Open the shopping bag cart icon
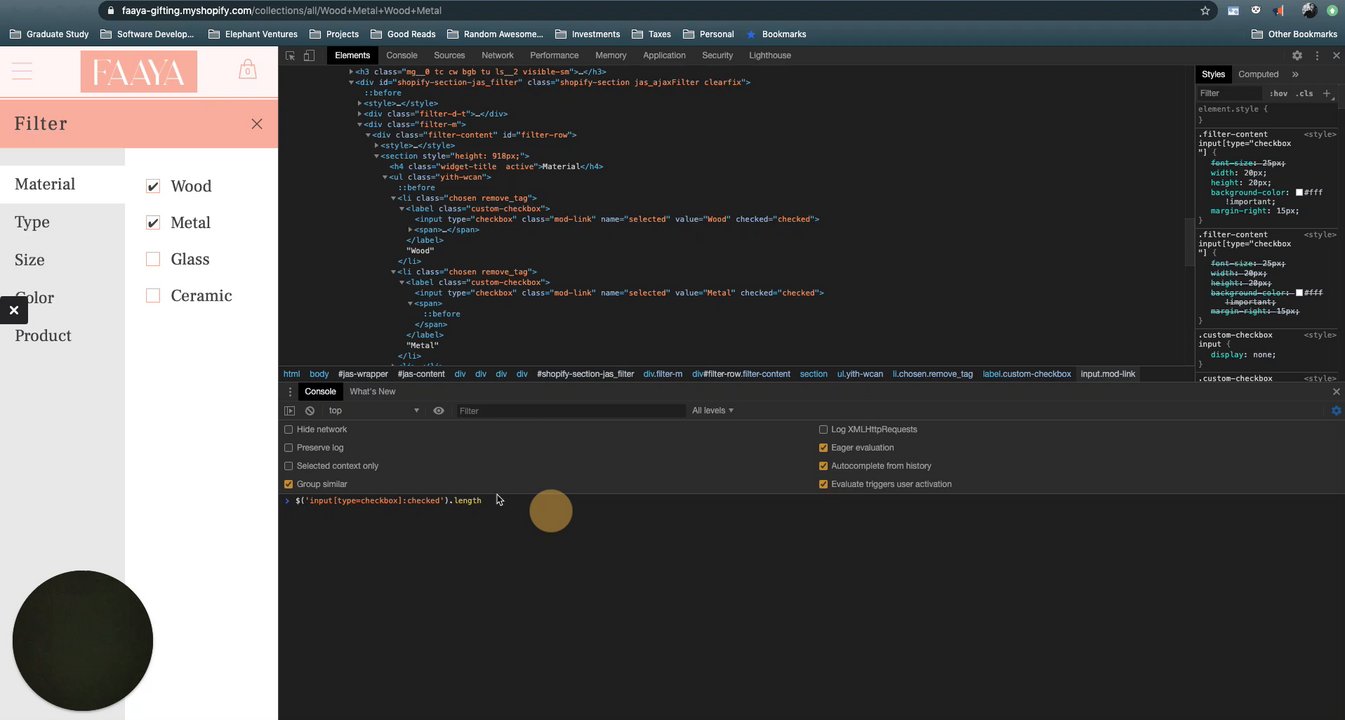1345x720 pixels. tap(247, 70)
